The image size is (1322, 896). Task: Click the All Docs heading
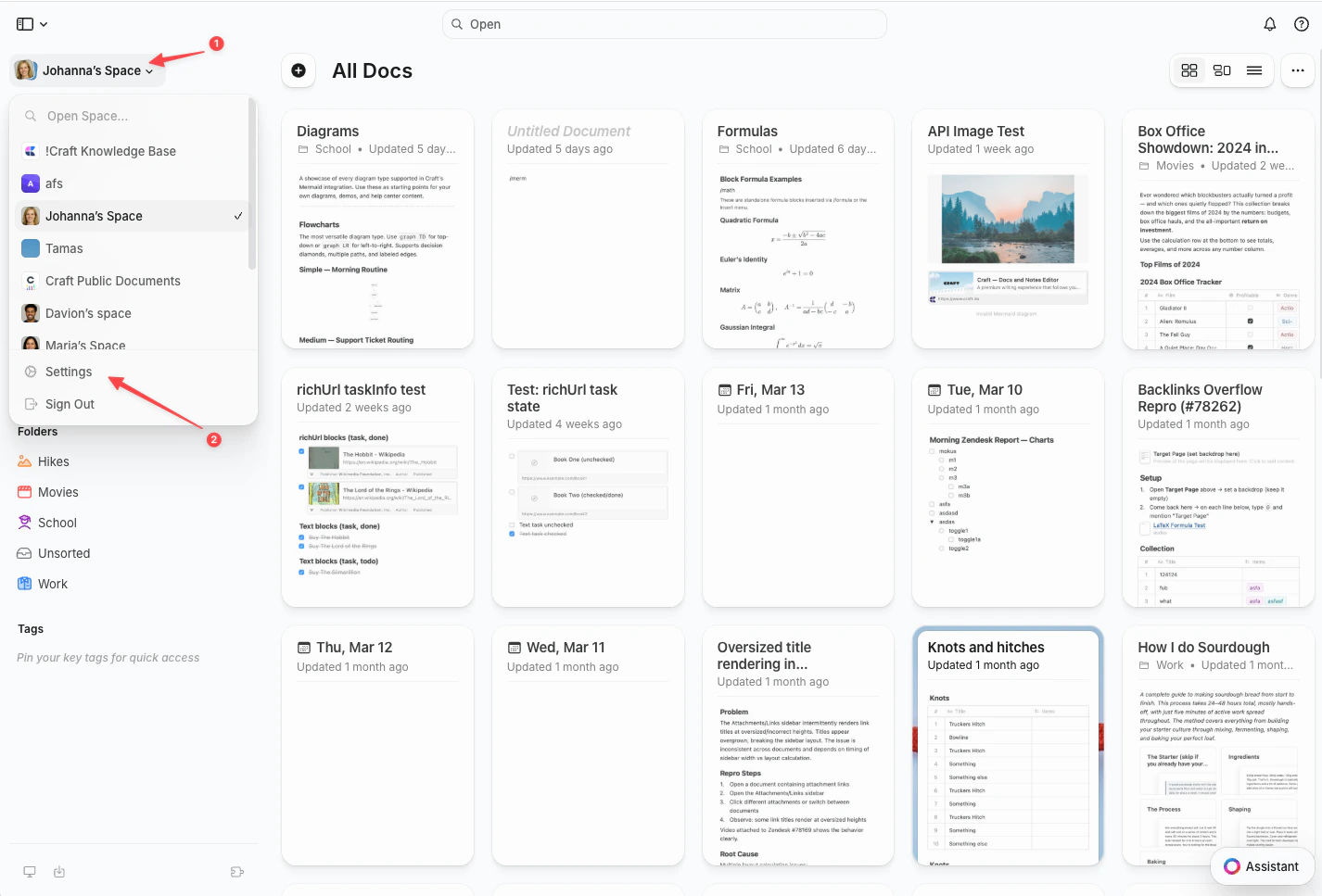(x=372, y=70)
